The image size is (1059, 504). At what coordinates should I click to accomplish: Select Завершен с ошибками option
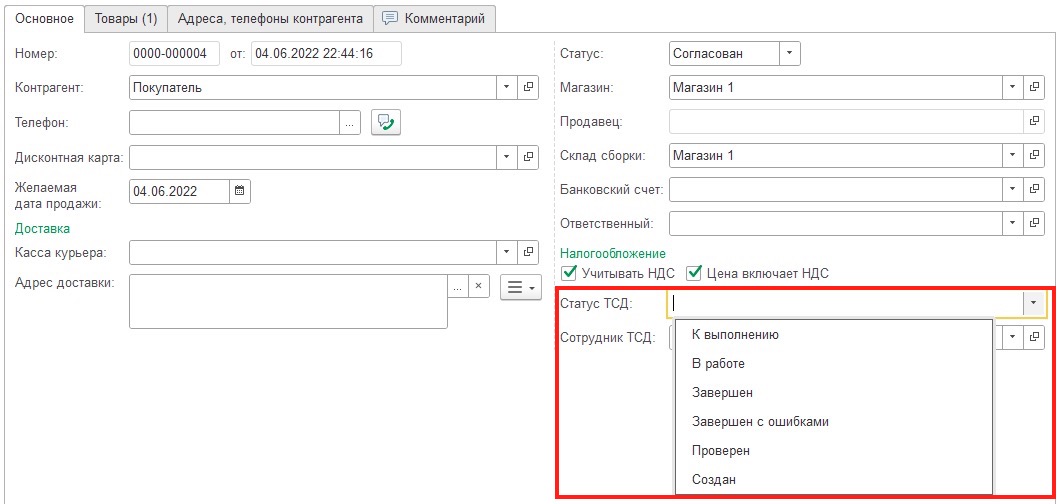834,422
